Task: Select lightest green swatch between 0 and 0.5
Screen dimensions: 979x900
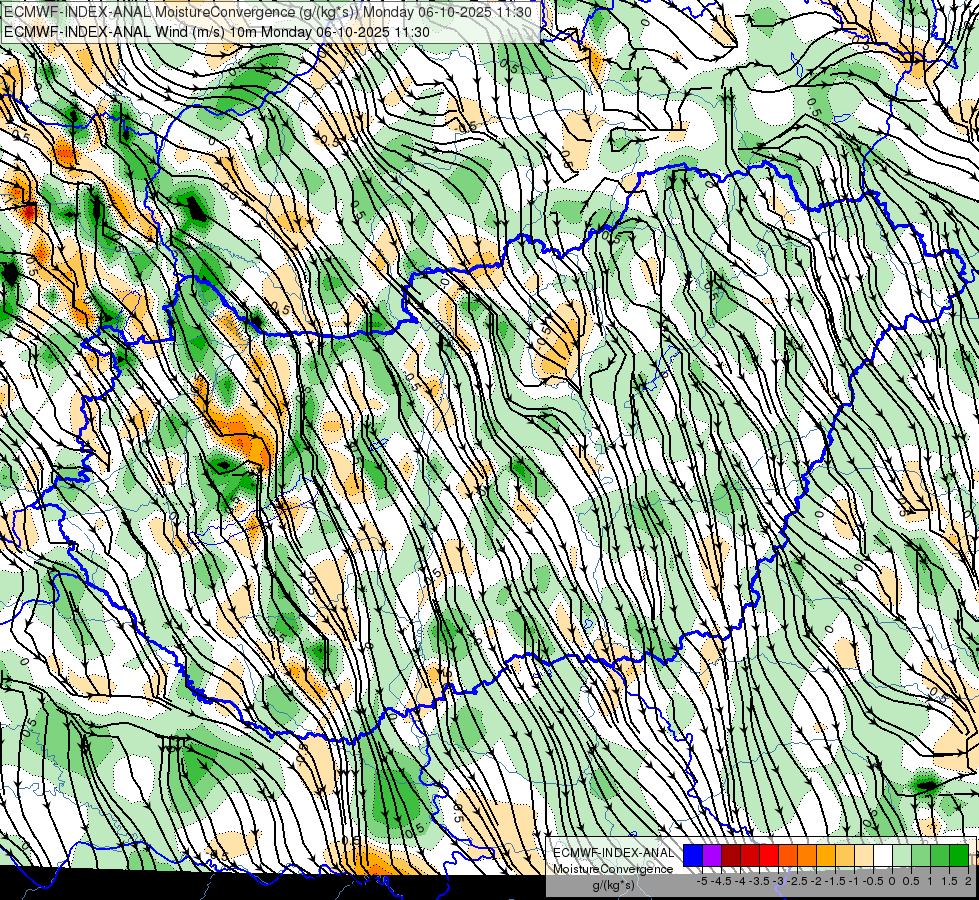Action: tap(902, 856)
